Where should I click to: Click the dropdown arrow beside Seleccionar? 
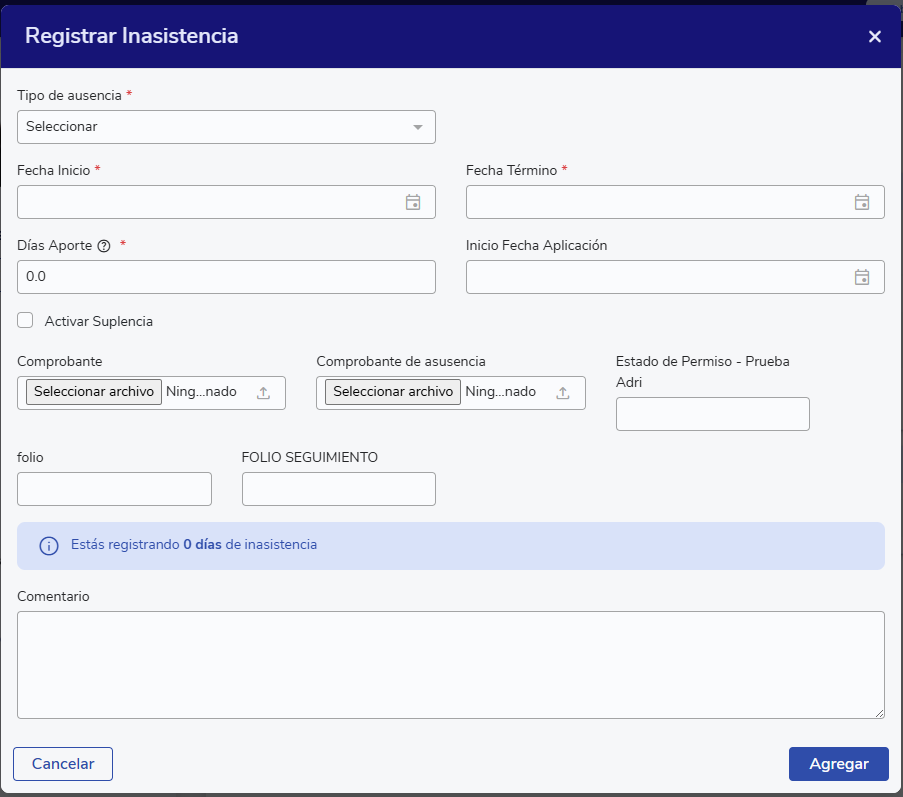[x=418, y=127]
